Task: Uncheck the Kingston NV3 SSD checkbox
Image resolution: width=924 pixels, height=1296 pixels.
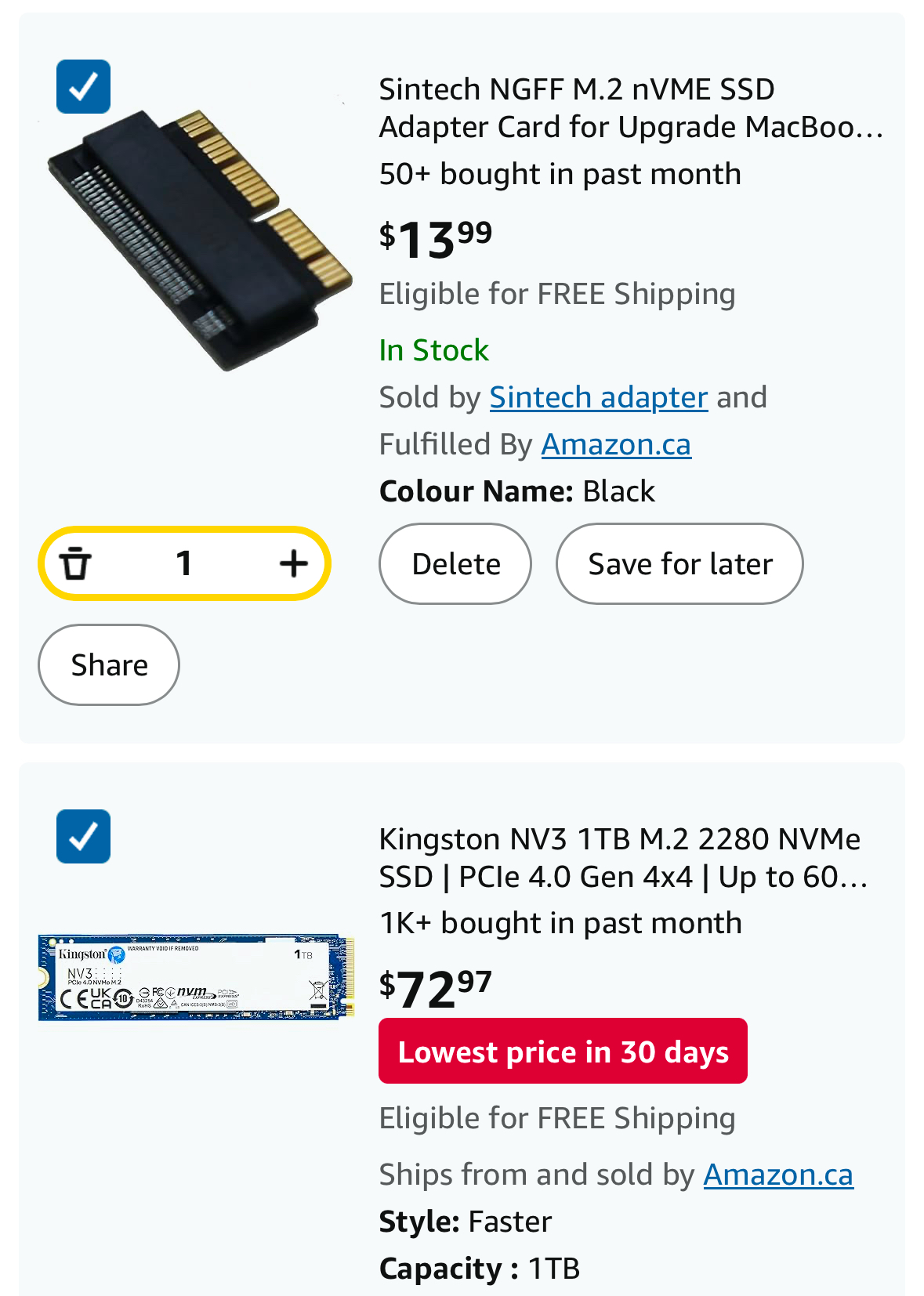Action: [x=83, y=836]
